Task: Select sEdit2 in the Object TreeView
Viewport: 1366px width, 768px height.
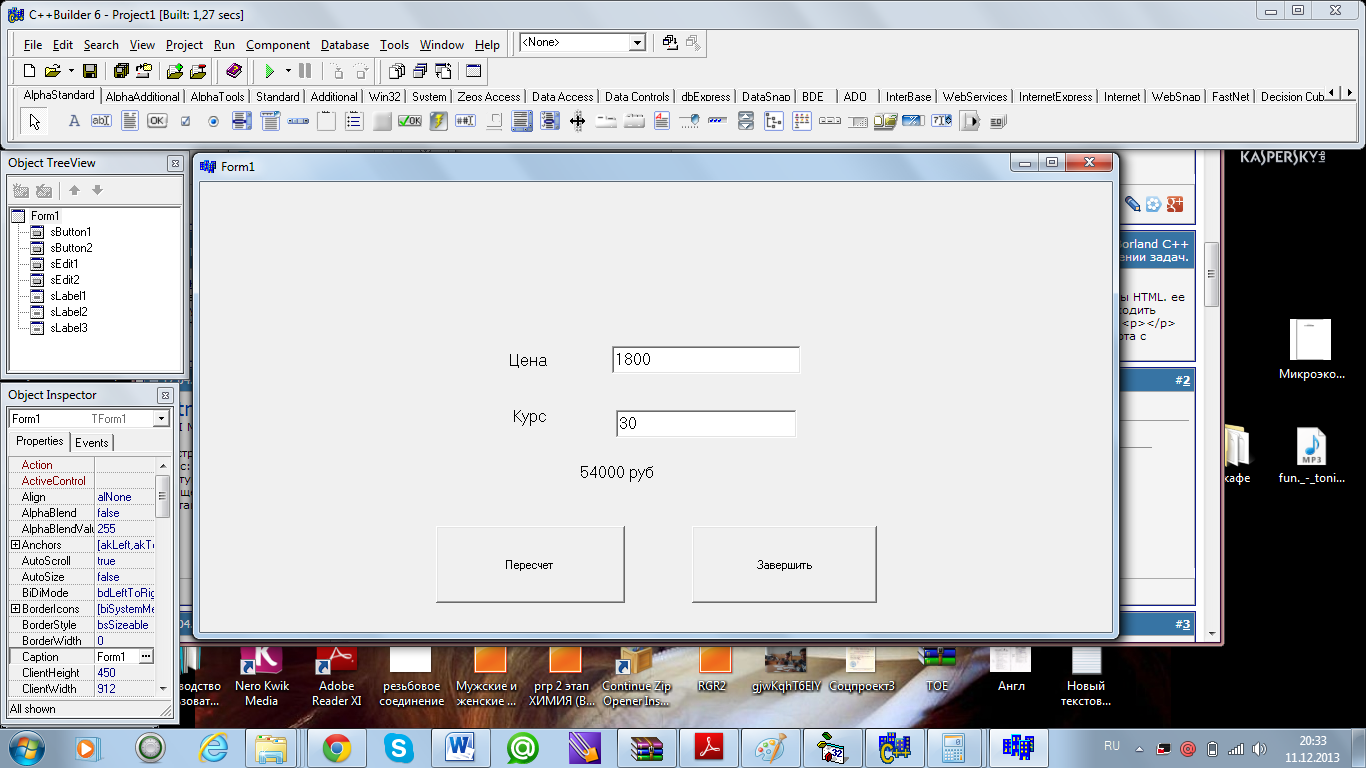Action: click(64, 280)
